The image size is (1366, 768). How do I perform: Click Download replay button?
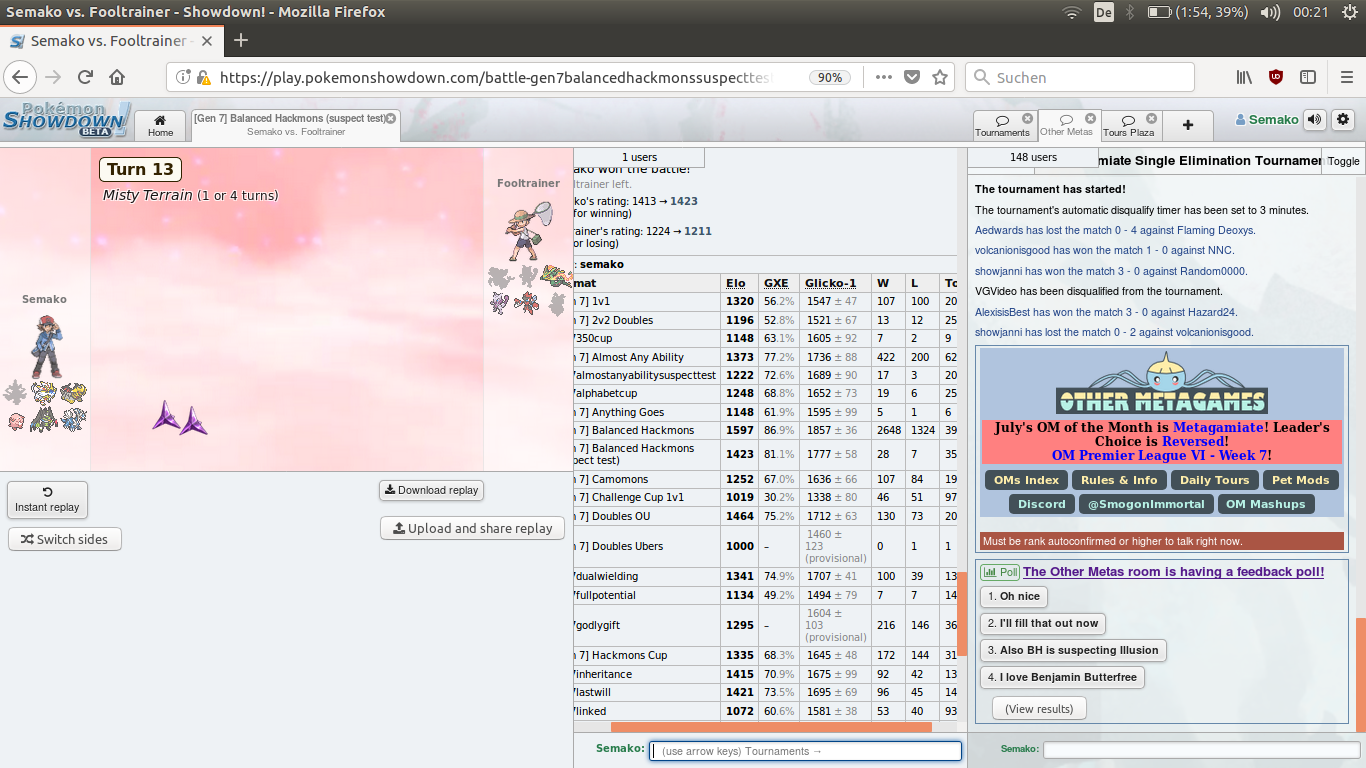[431, 490]
